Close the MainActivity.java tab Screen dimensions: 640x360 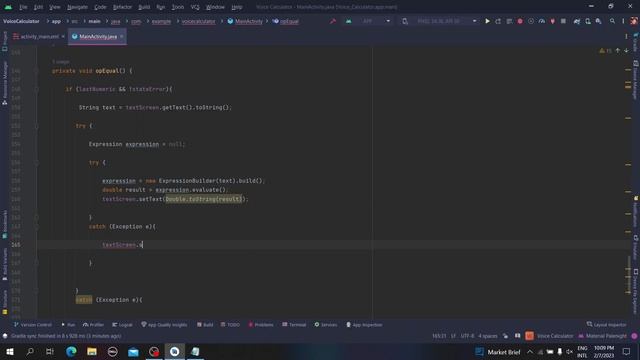click(122, 37)
